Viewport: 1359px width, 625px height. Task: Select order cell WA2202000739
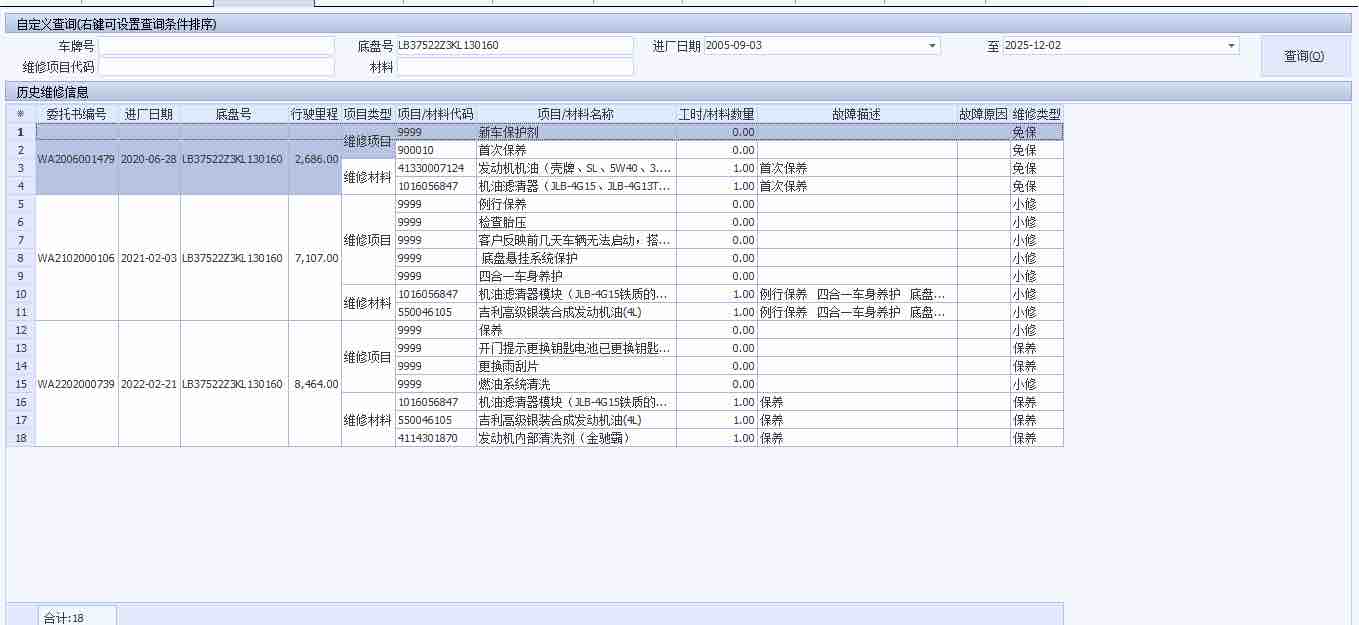[77, 384]
